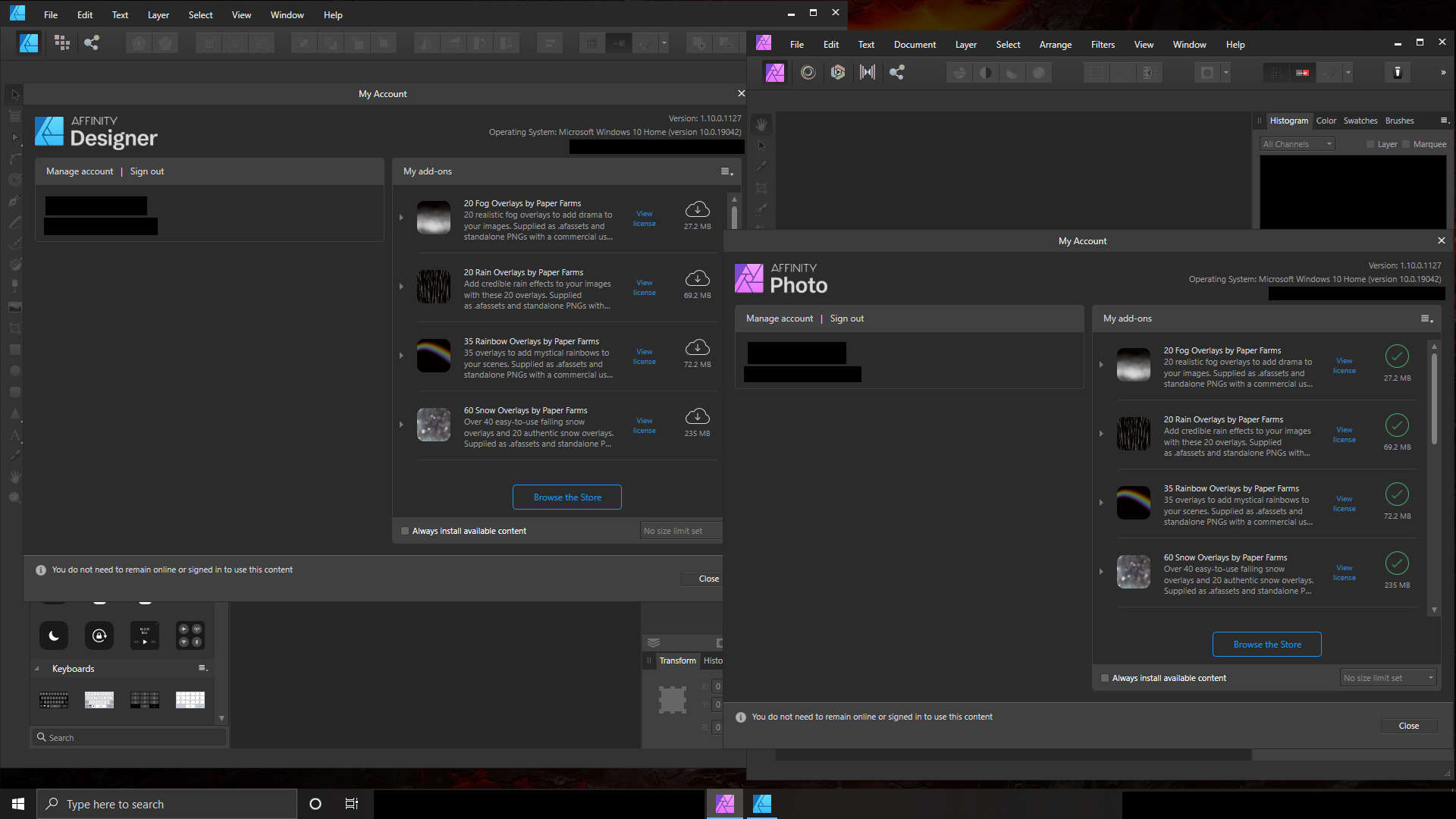Switch to the Swatches tab
This screenshot has height=819, width=1456.
tap(1360, 121)
